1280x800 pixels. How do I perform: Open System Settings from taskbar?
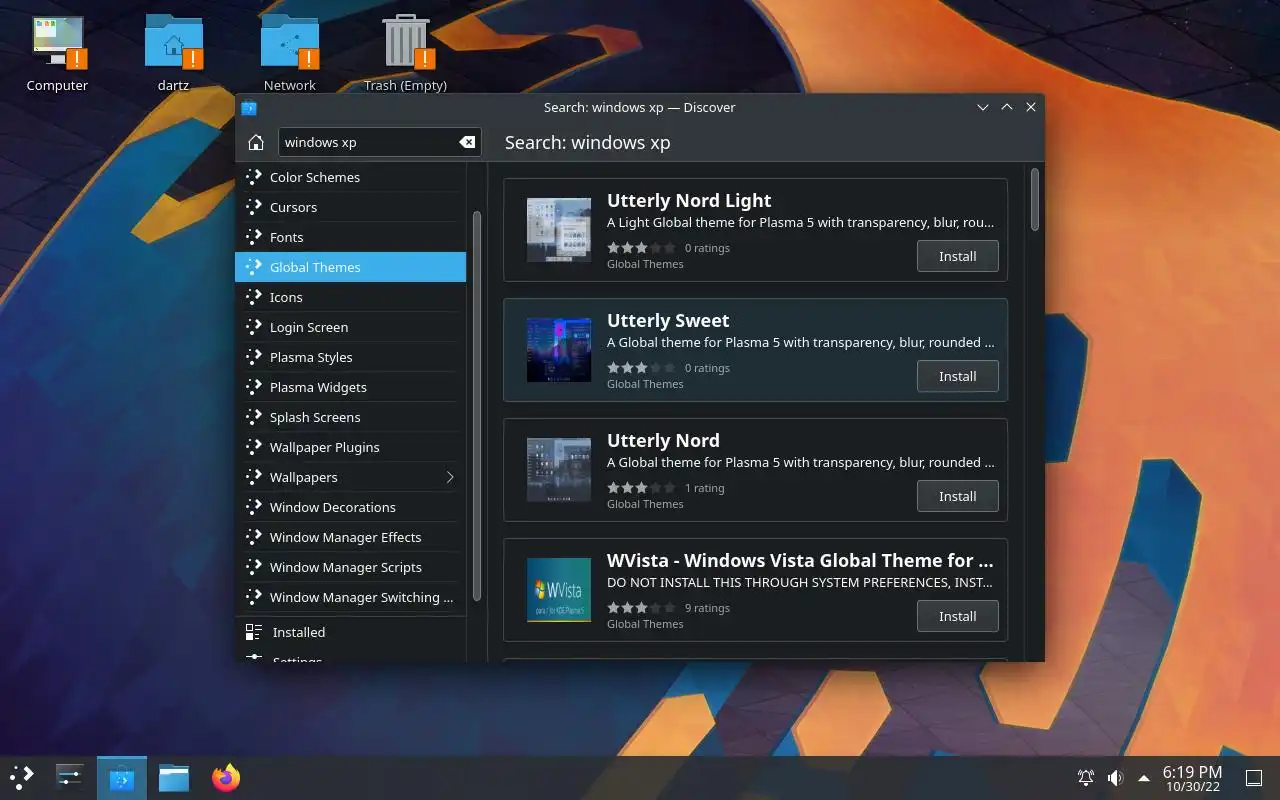(69, 777)
